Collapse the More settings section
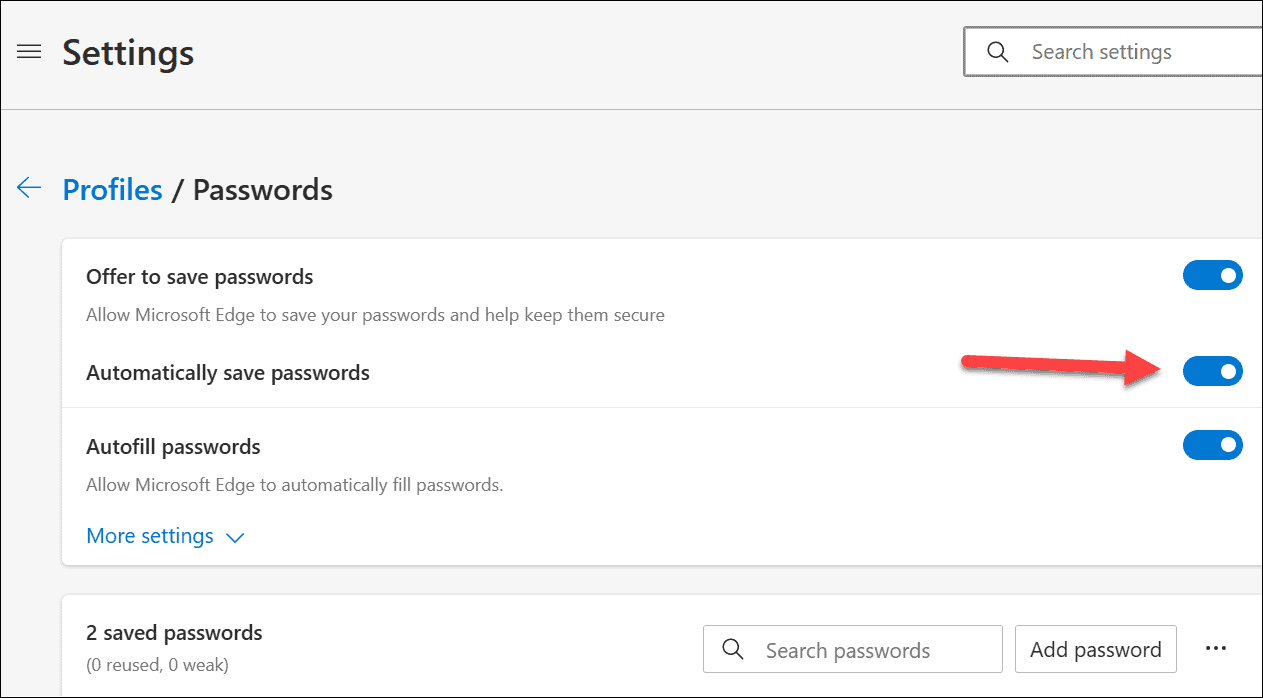 pos(150,536)
